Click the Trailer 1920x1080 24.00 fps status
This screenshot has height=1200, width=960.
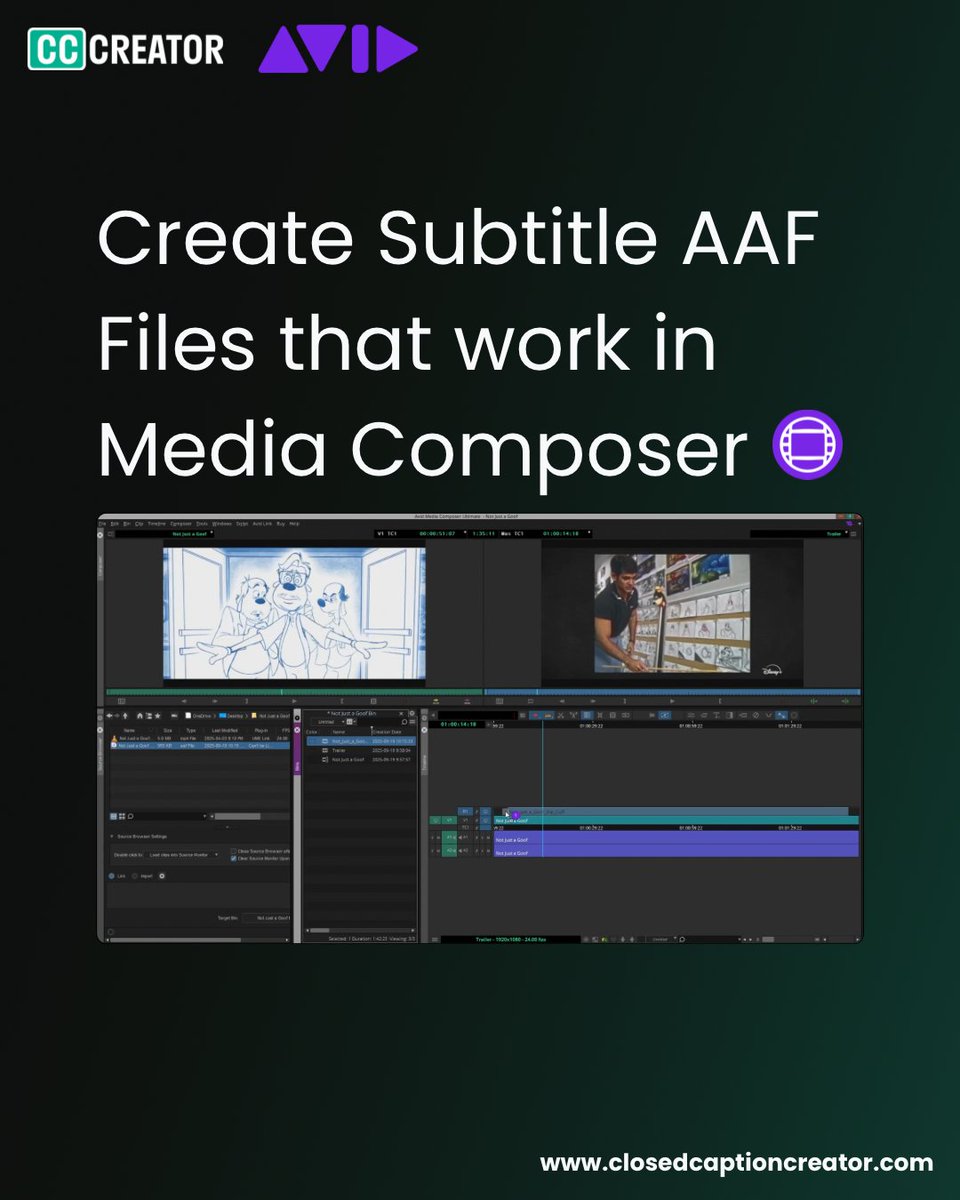[x=511, y=939]
